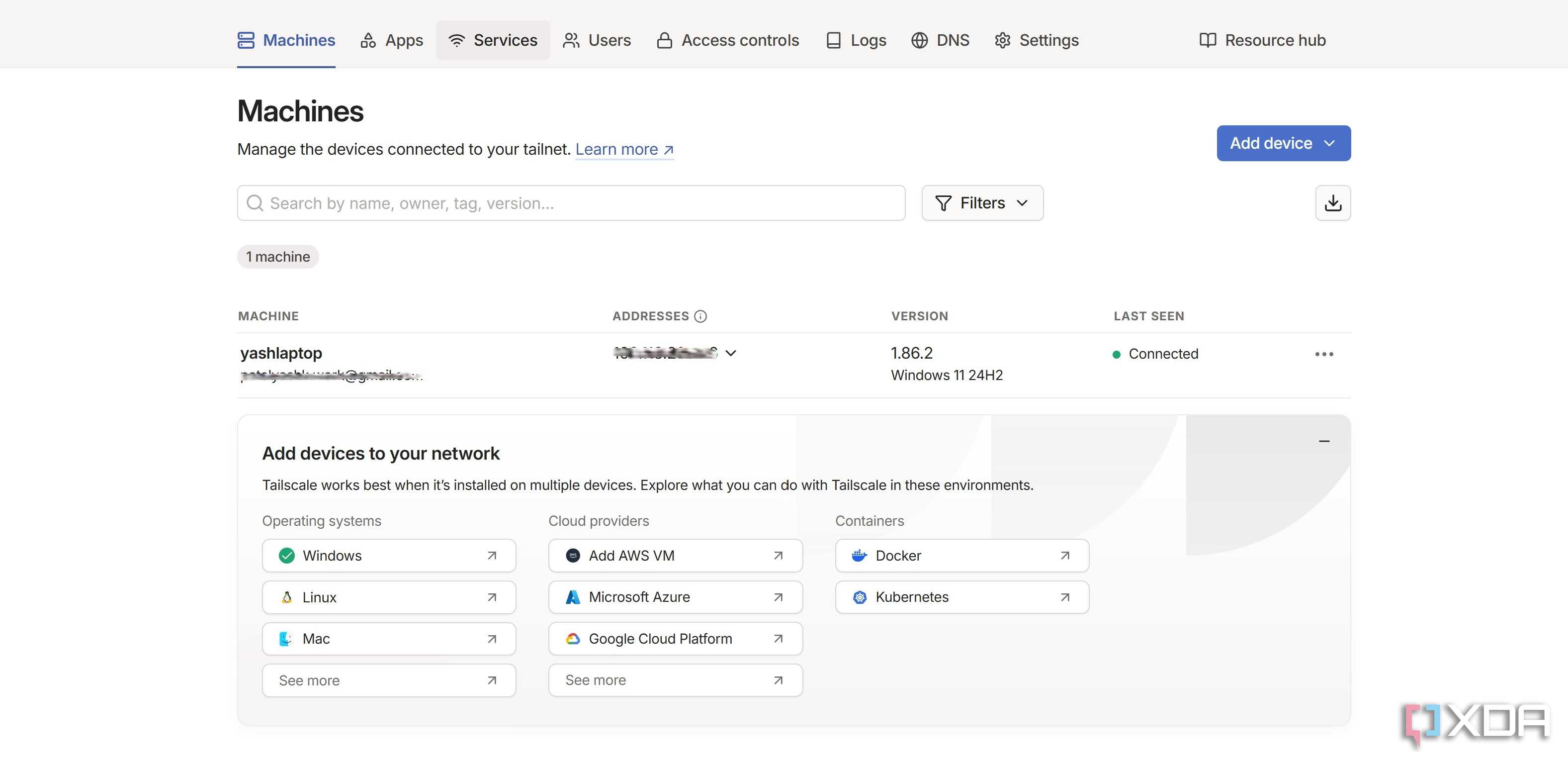Go to the Users tab

597,40
